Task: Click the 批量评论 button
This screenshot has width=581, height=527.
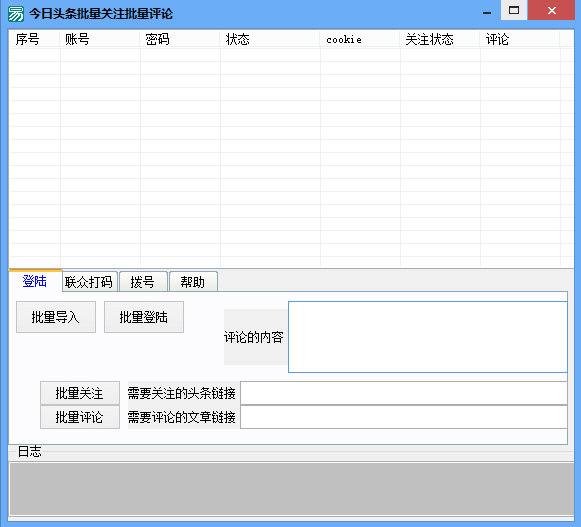Action: pyautogui.click(x=80, y=417)
